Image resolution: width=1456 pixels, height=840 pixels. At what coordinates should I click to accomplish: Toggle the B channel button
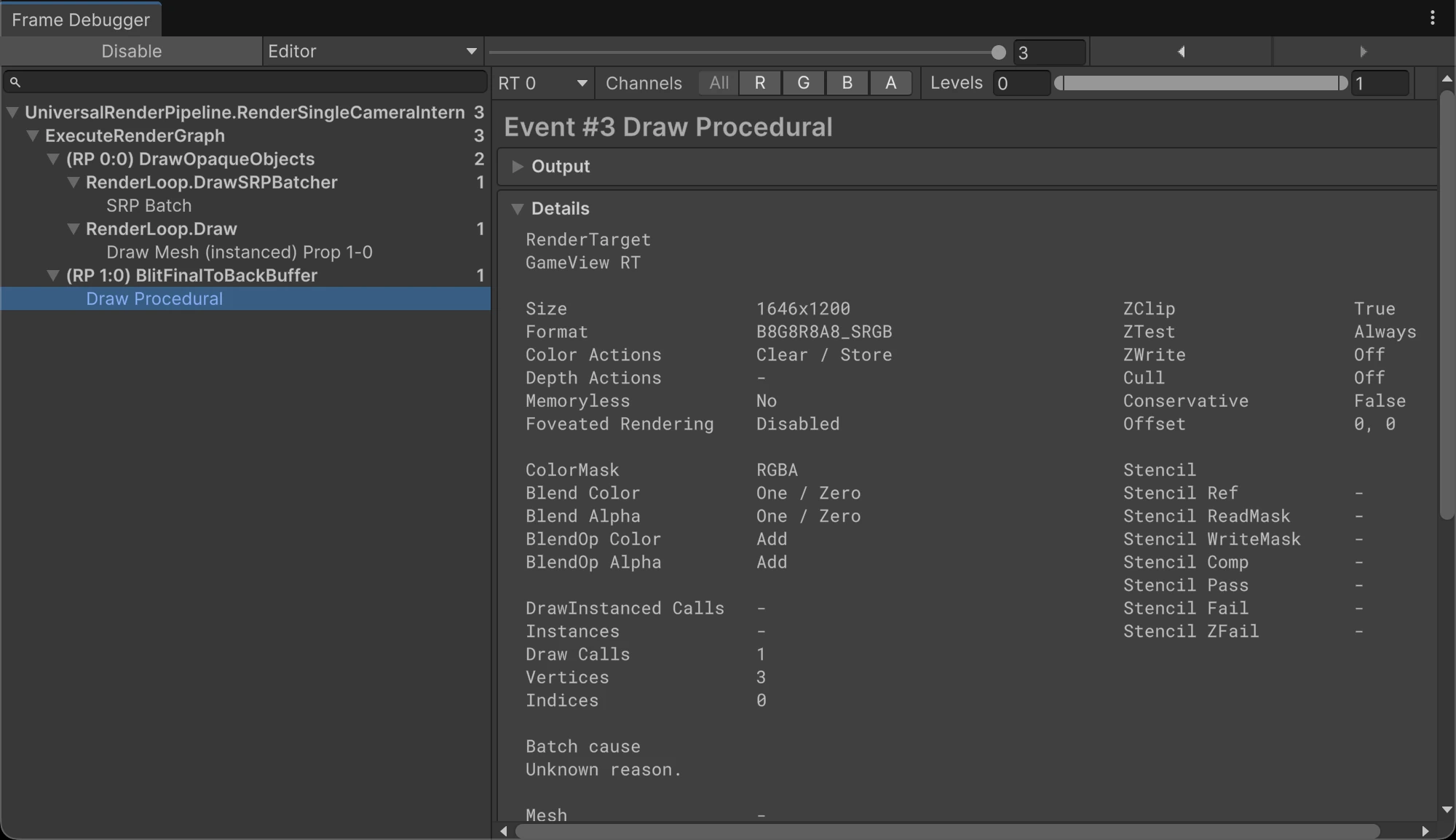pyautogui.click(x=847, y=83)
